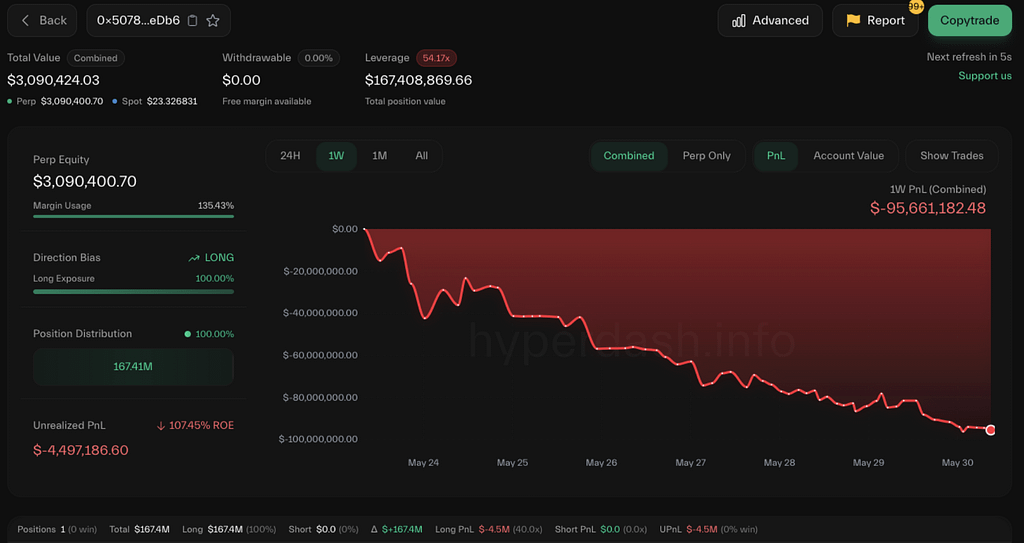Image resolution: width=1024 pixels, height=543 pixels.
Task: Click the Long Exposure progress bar
Action: 133,291
